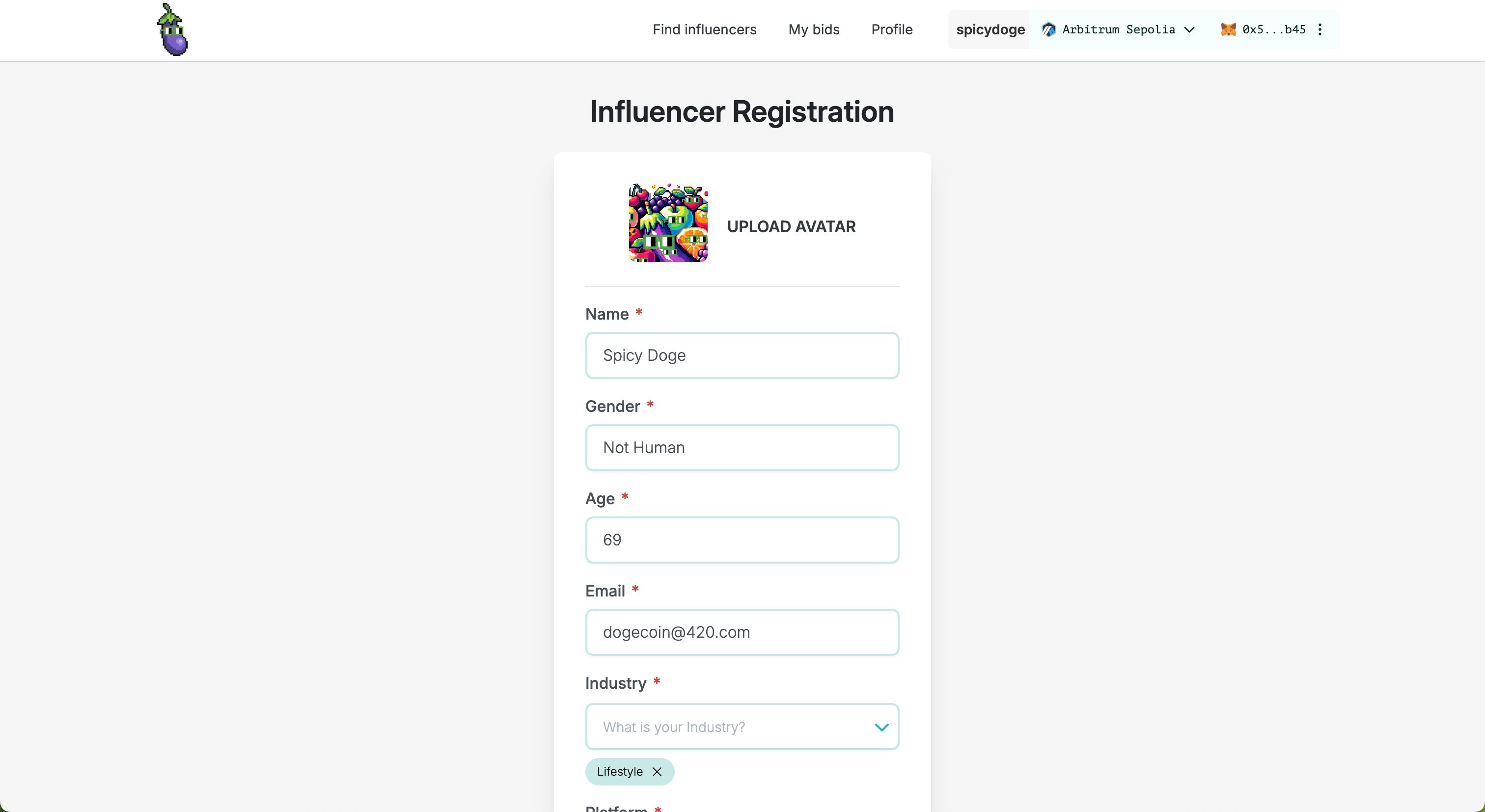Open the Industry selector dropdown

pyautogui.click(x=742, y=726)
